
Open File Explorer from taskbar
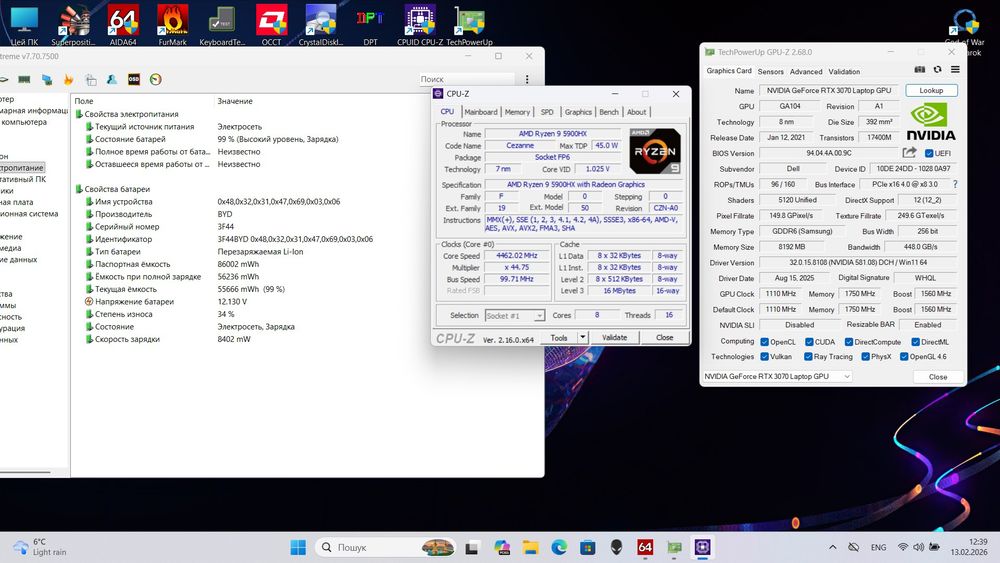point(530,547)
